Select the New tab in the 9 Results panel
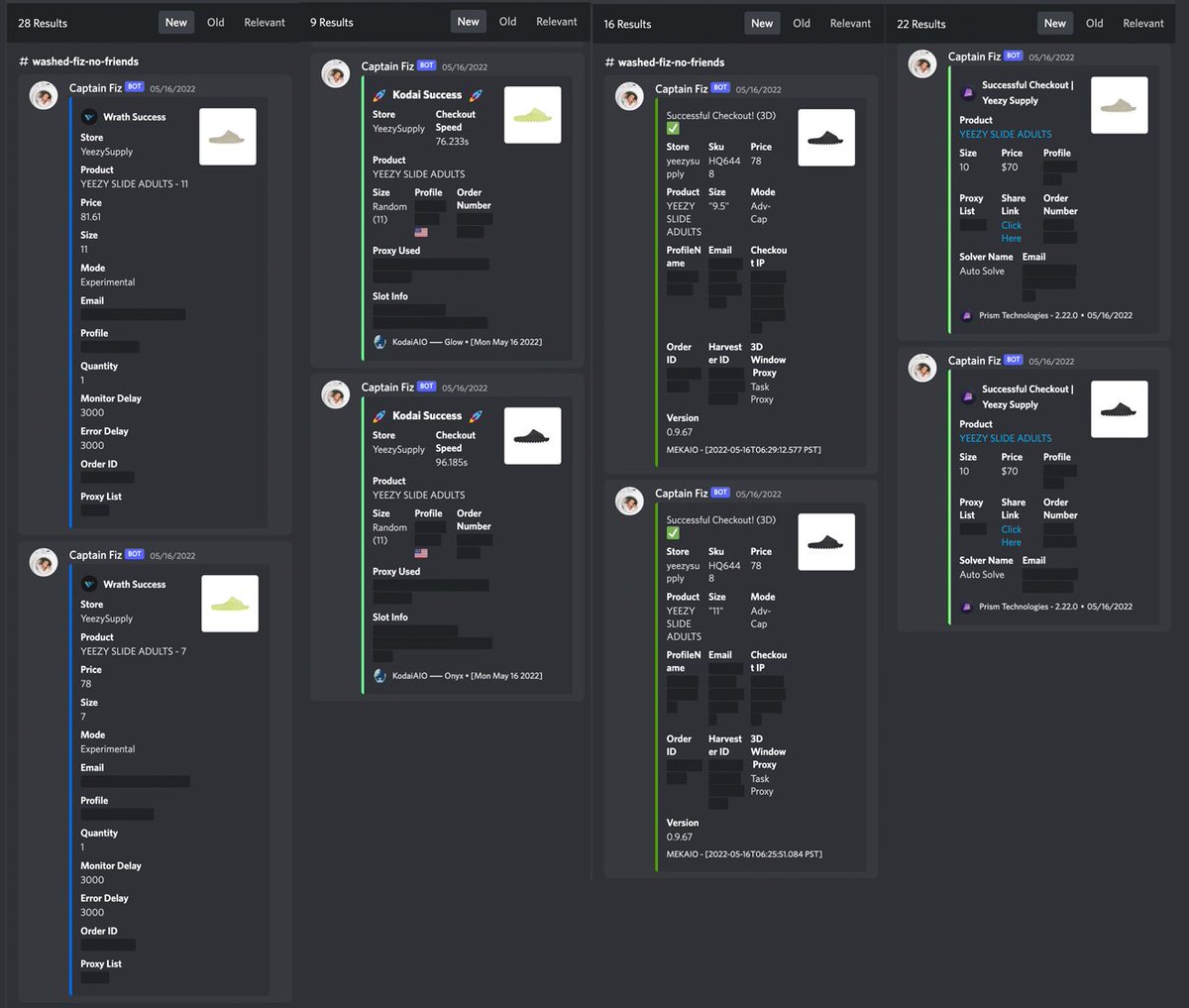Viewport: 1189px width, 1008px height. click(469, 22)
